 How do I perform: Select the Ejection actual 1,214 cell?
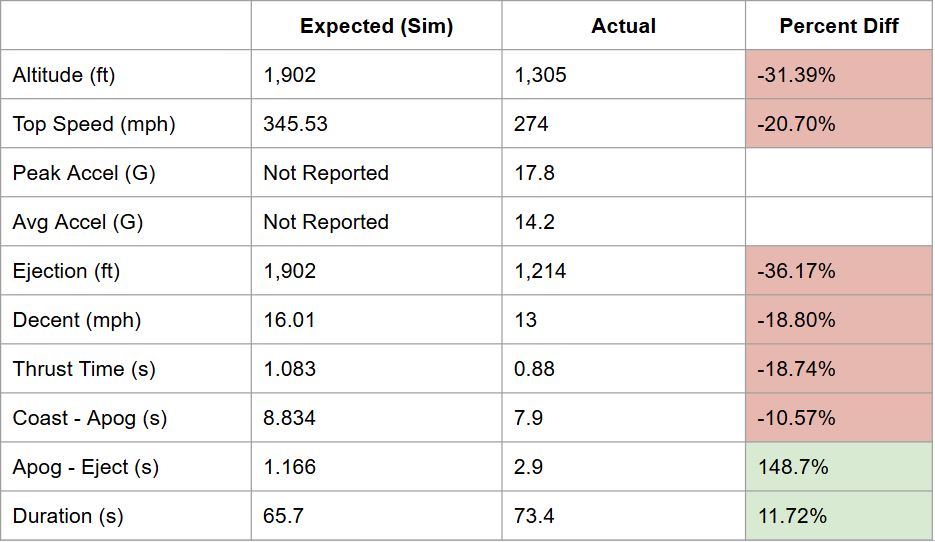click(623, 270)
